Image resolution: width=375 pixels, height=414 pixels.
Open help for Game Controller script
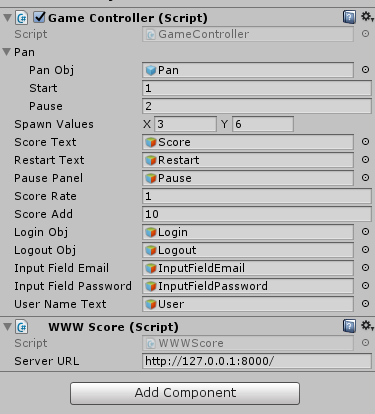click(x=349, y=17)
